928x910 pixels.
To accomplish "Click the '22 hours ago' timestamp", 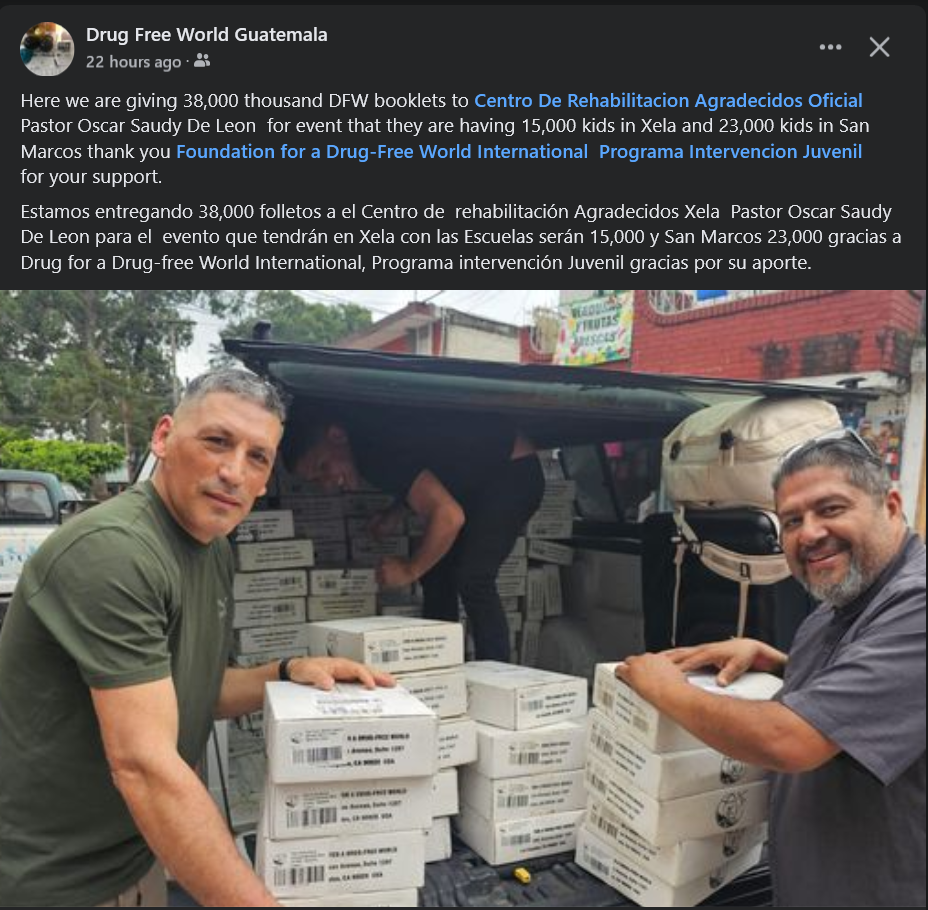I will click(x=133, y=62).
